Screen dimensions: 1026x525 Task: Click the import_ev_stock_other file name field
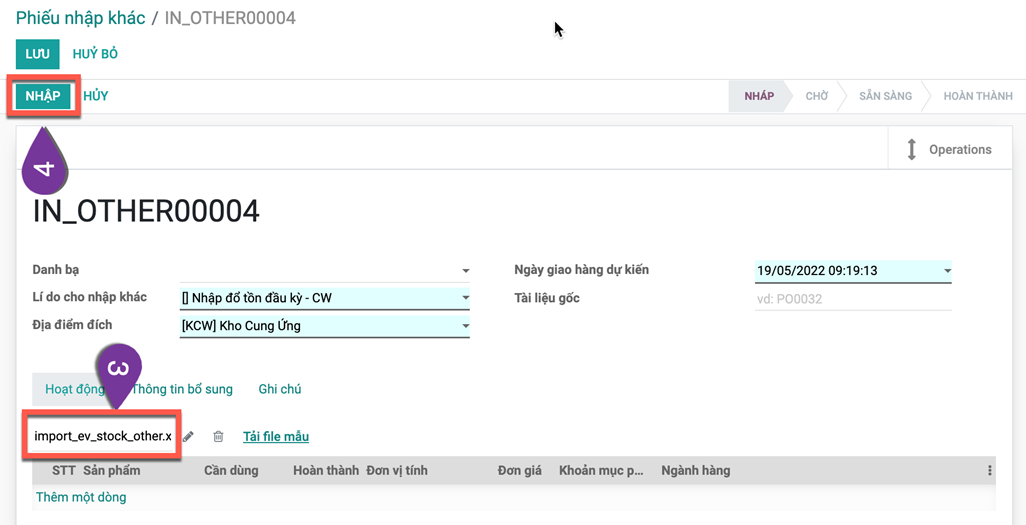[x=103, y=436]
